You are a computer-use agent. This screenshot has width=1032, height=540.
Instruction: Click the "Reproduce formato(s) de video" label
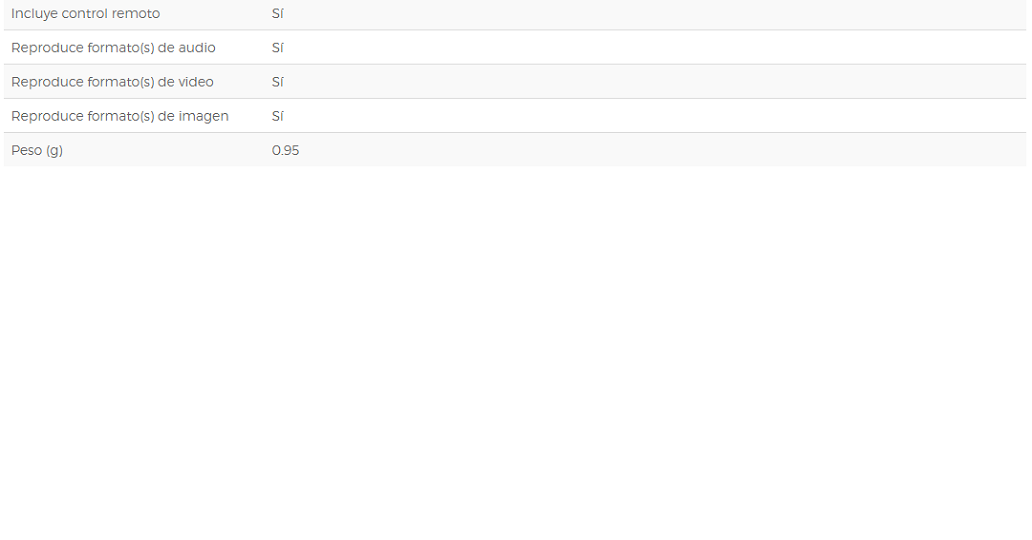[113, 82]
